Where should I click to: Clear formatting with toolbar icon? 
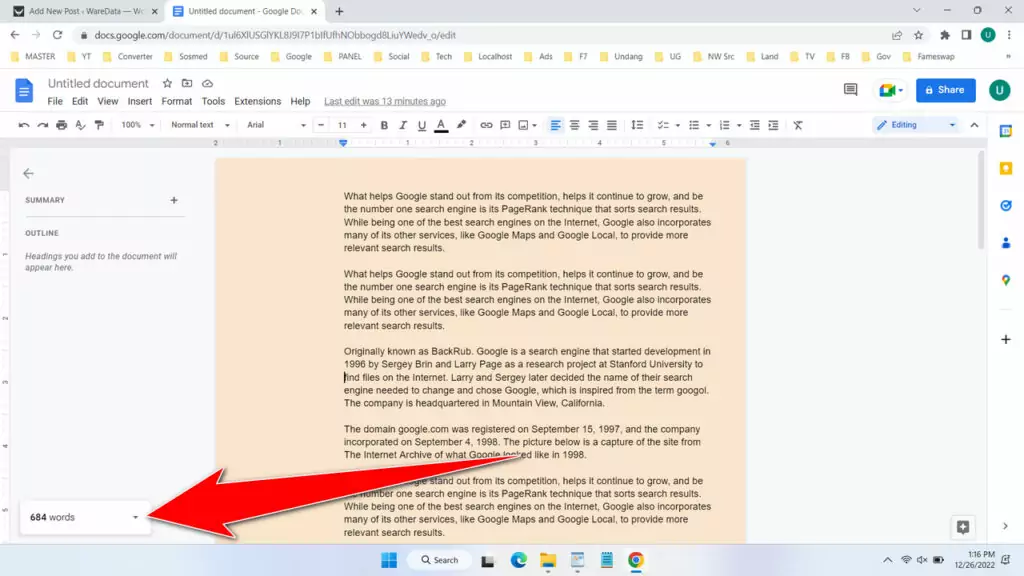click(x=798, y=125)
